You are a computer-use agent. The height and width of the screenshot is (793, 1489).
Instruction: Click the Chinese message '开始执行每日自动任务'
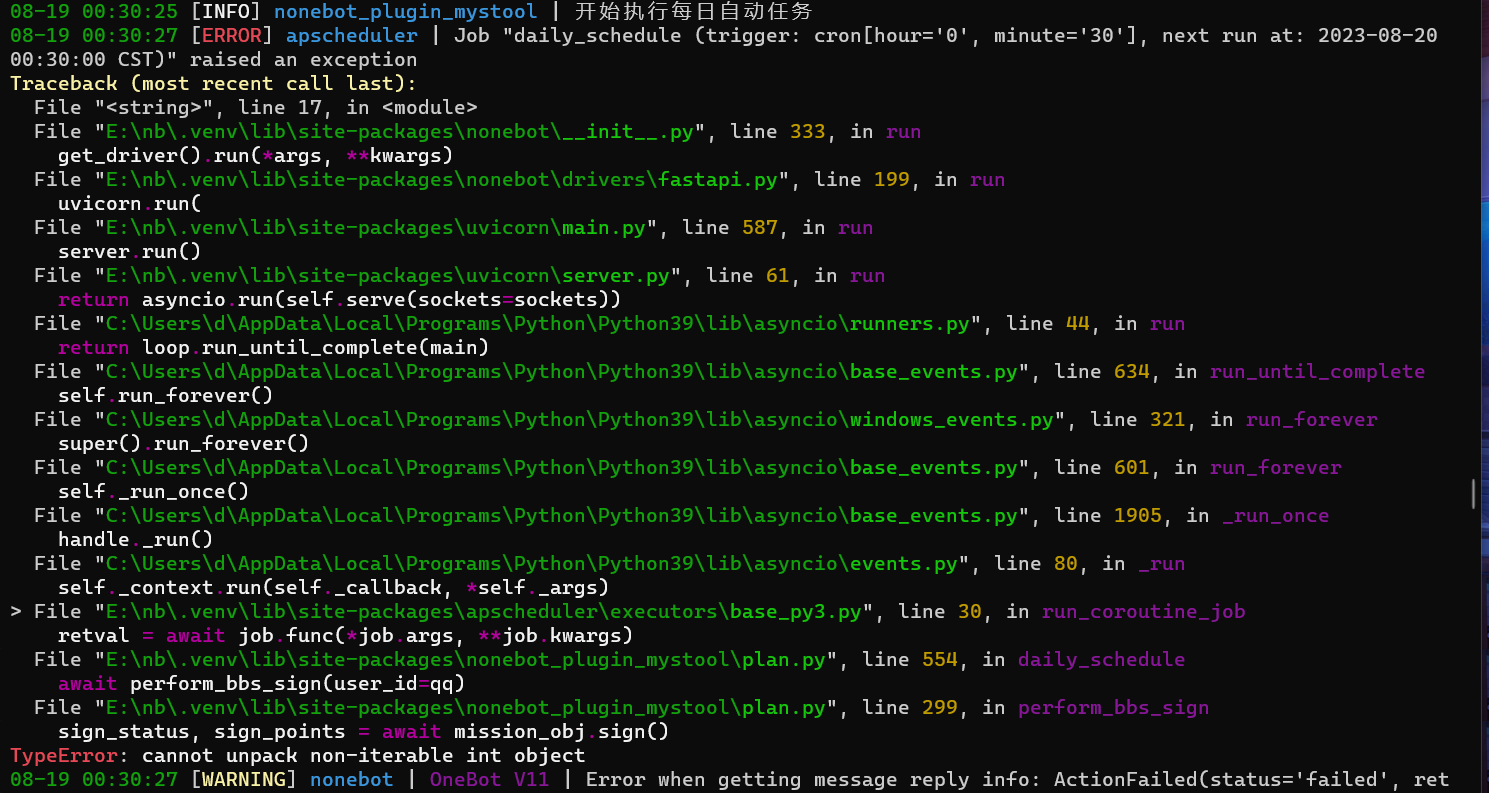(x=693, y=12)
